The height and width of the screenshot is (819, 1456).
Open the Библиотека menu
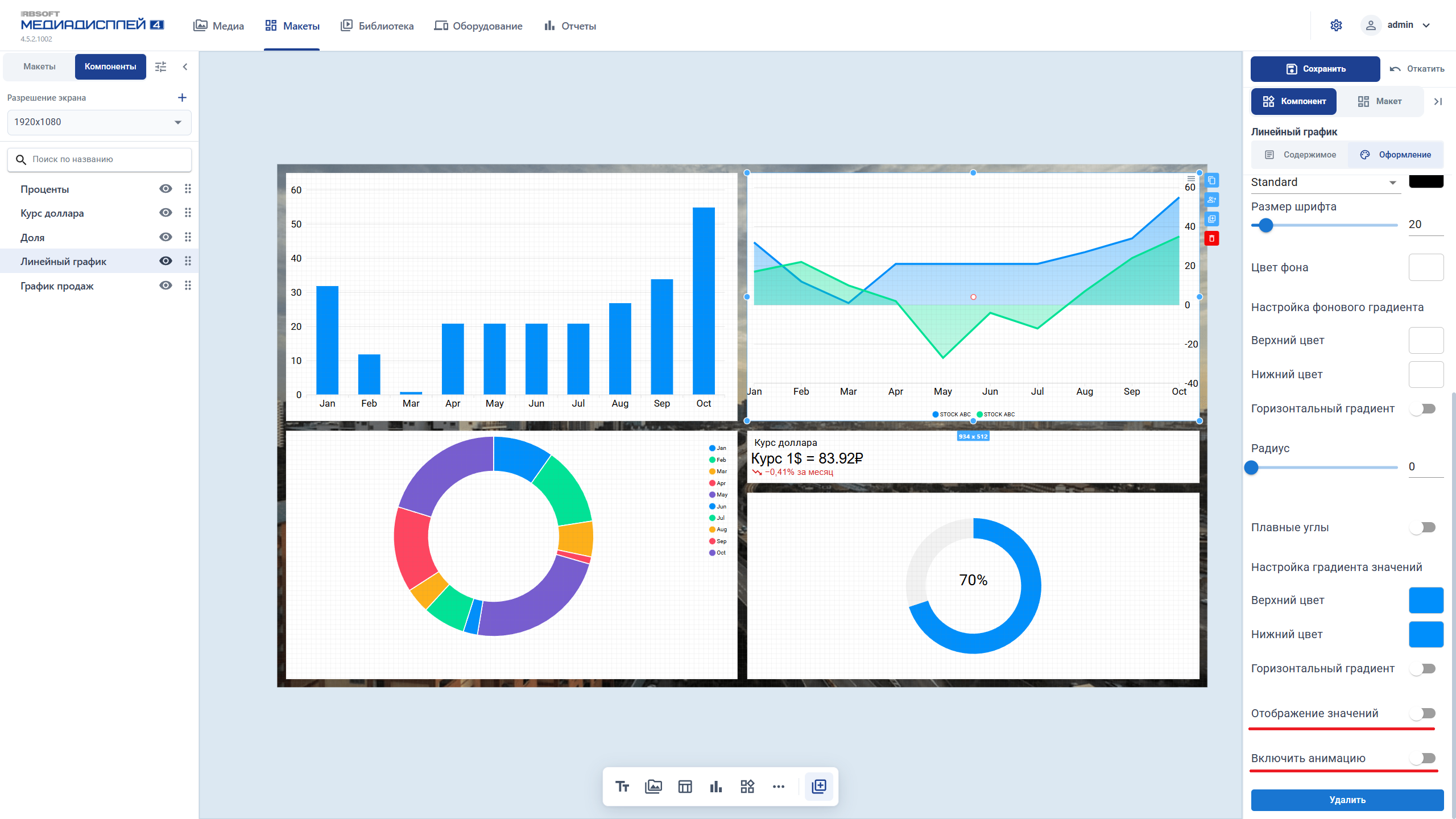click(377, 26)
